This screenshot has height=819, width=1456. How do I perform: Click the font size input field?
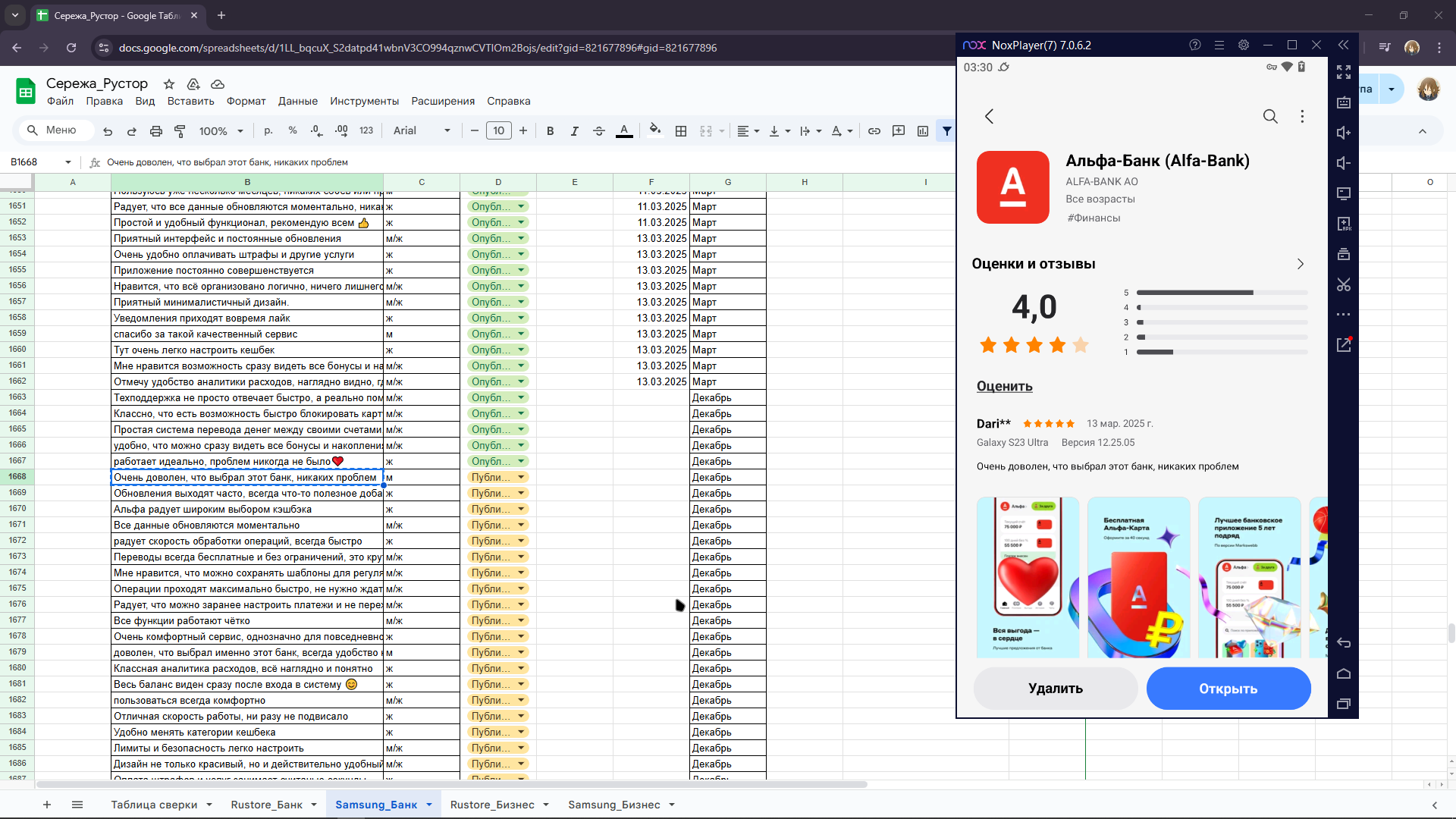click(x=499, y=130)
